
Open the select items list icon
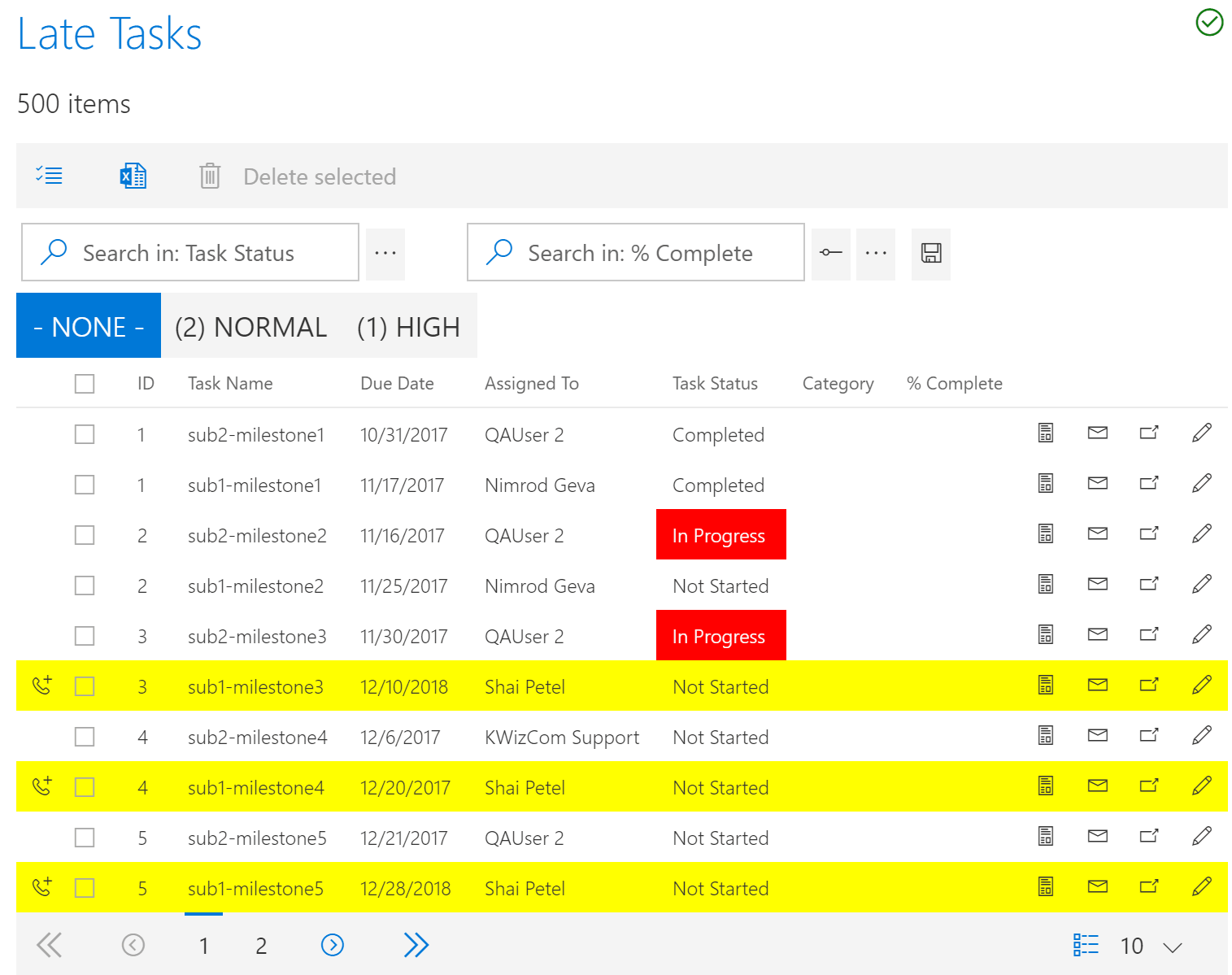tap(49, 176)
